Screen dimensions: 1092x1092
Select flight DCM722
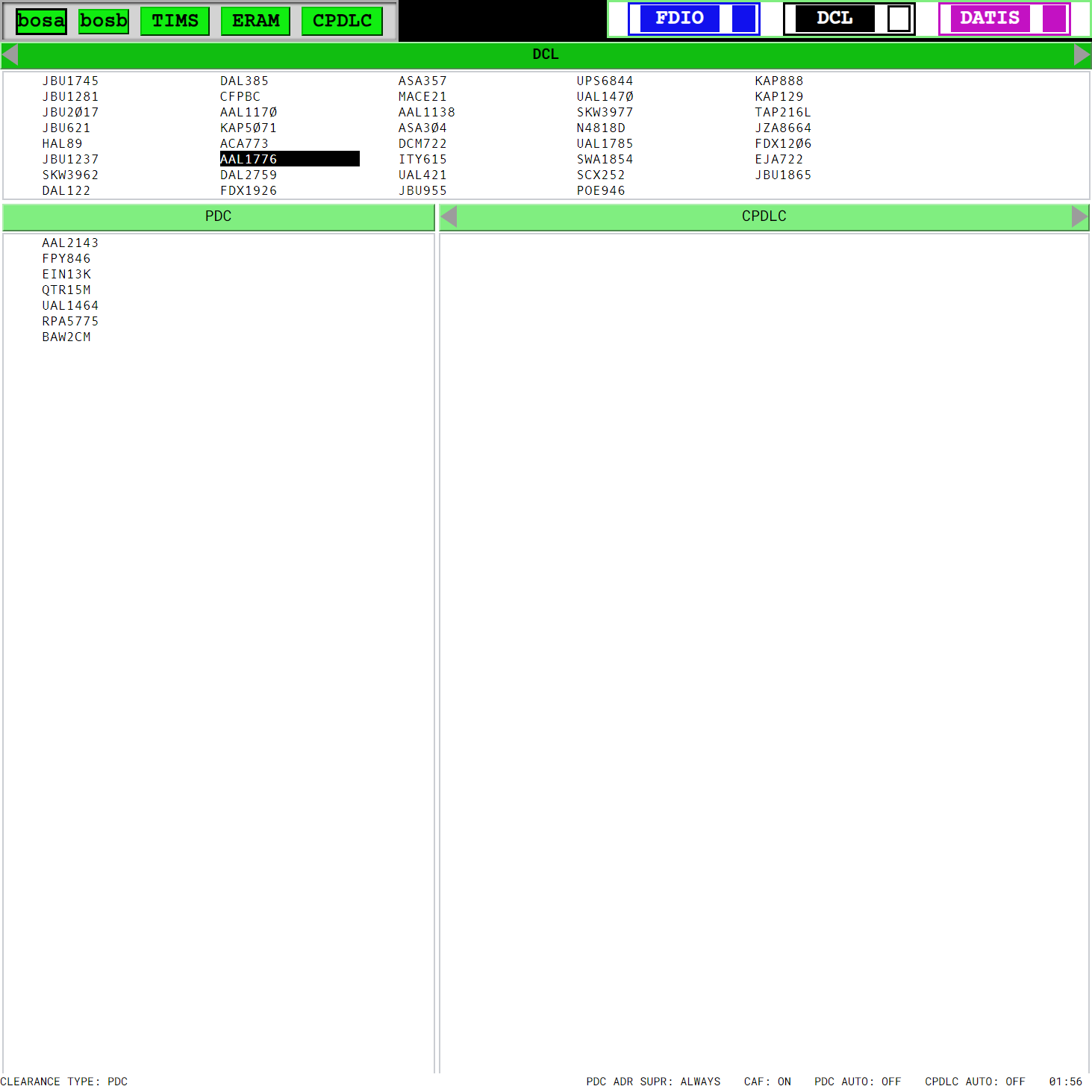coord(422,143)
